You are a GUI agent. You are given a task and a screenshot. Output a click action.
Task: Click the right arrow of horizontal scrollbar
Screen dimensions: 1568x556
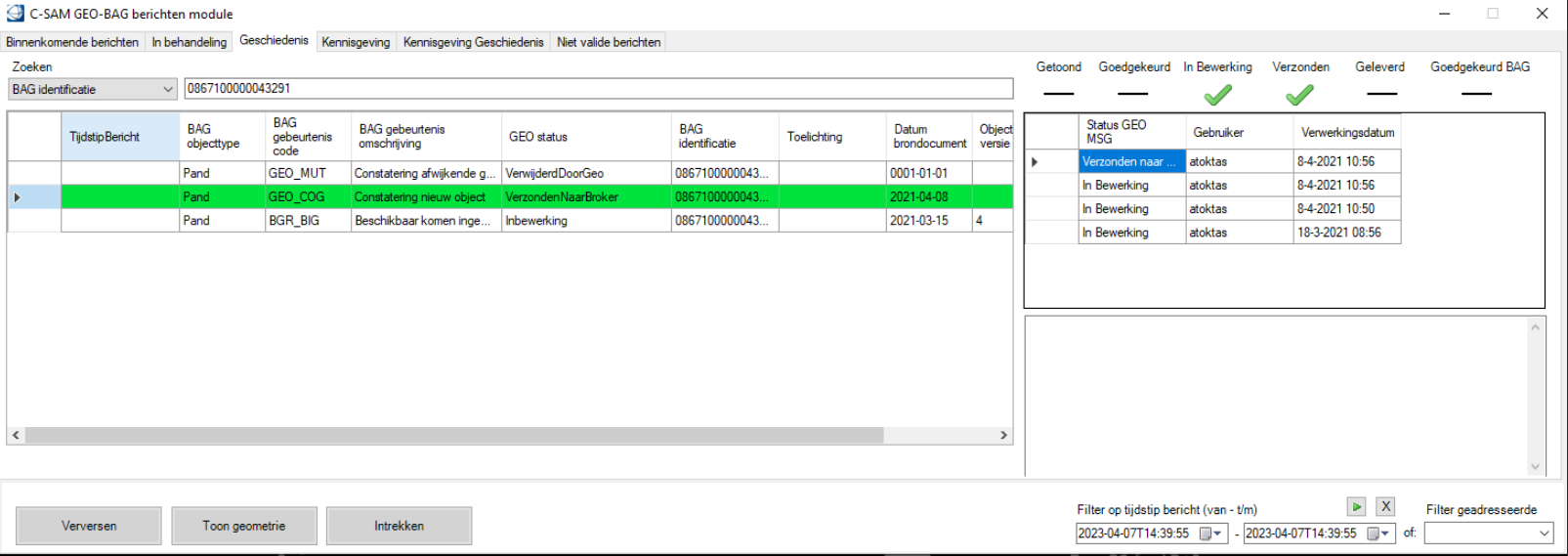pyautogui.click(x=1003, y=435)
